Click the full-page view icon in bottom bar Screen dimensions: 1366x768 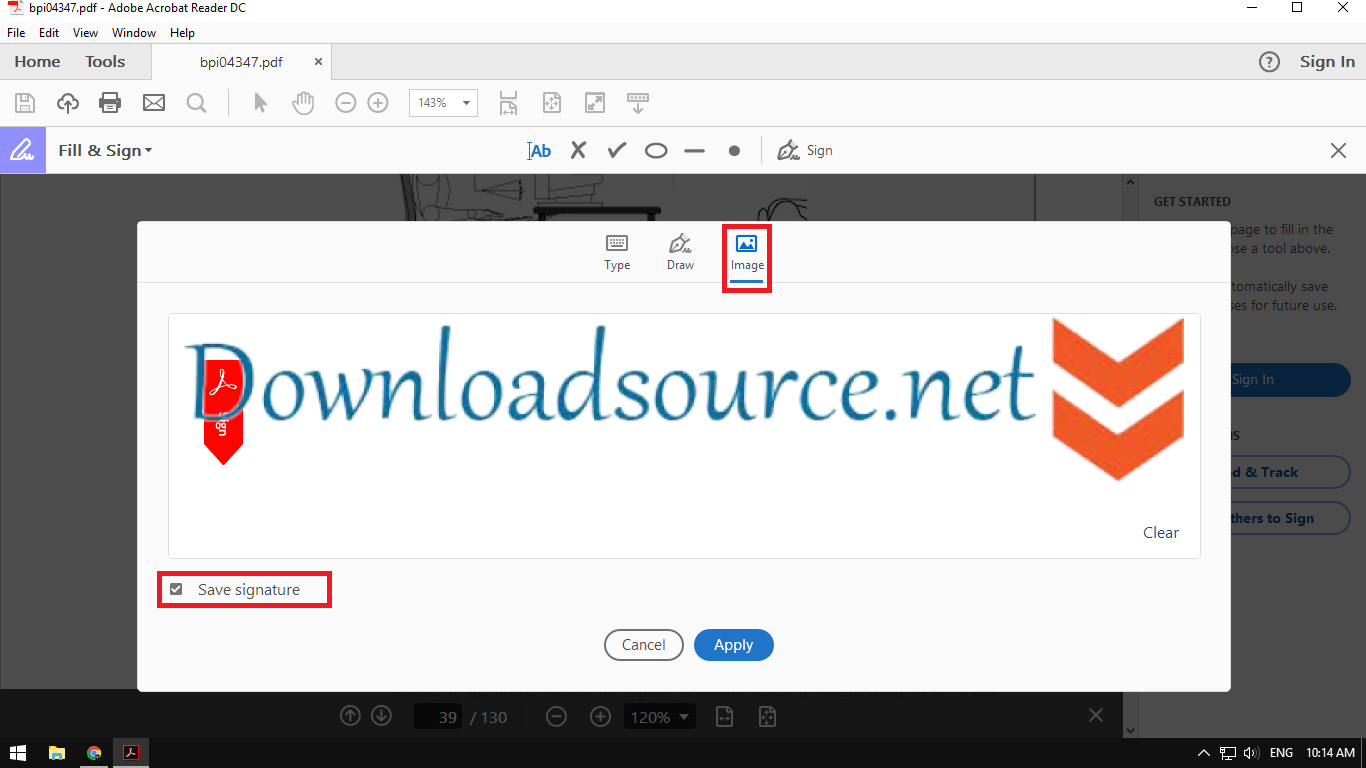(767, 717)
